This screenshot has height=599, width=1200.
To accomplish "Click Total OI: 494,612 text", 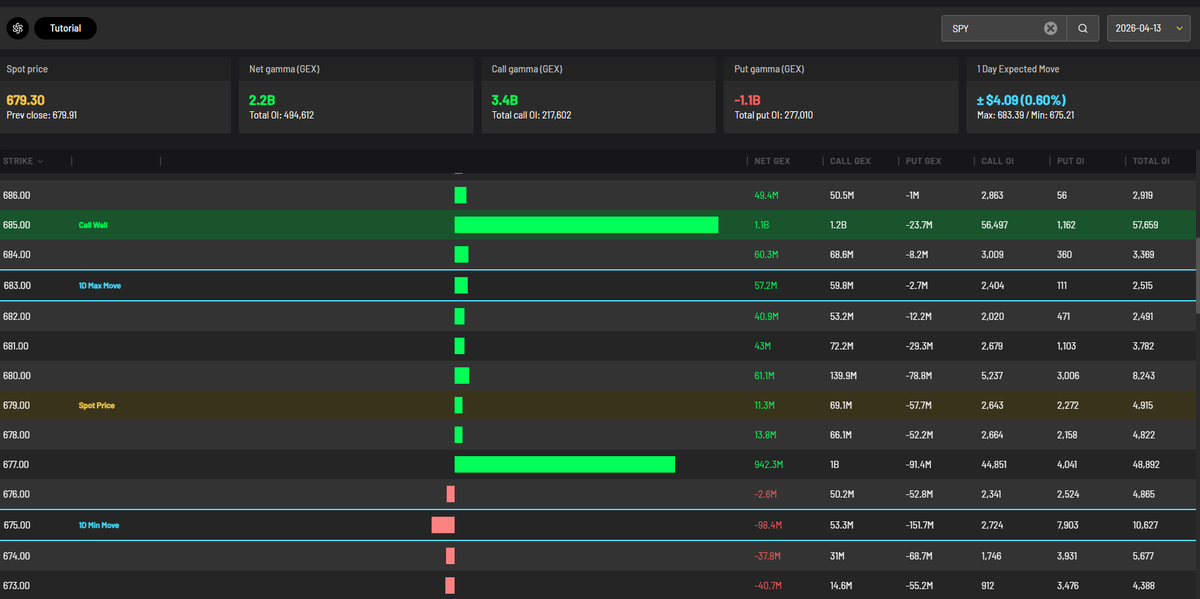I will click(281, 115).
